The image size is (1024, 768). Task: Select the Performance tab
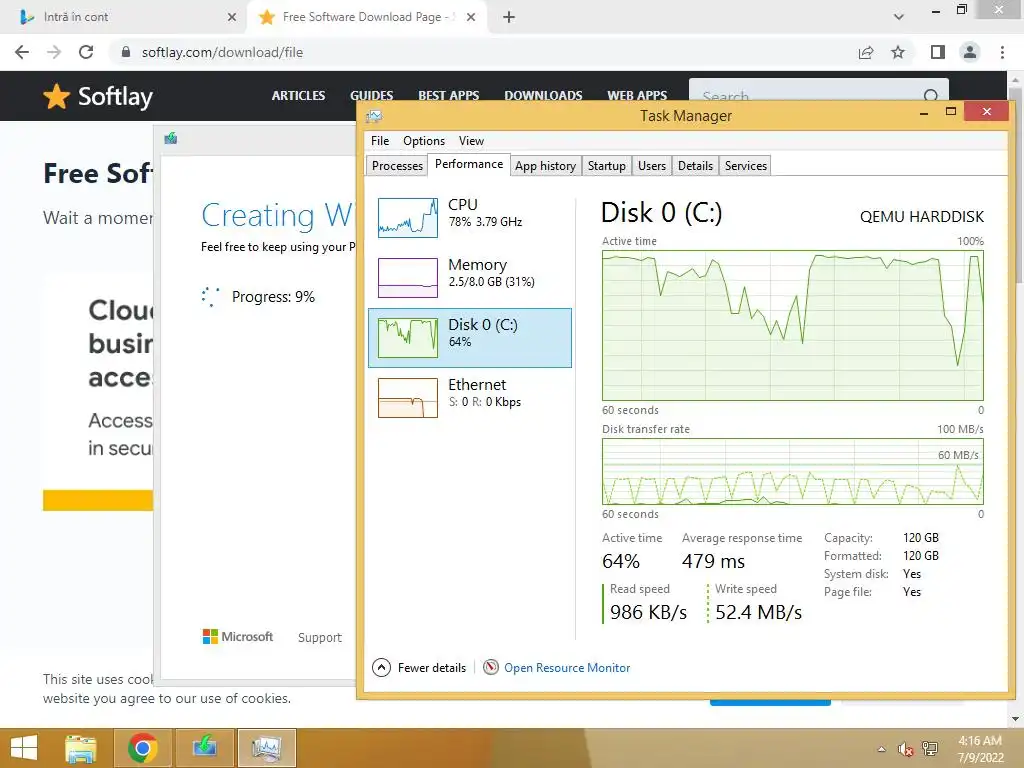point(469,164)
